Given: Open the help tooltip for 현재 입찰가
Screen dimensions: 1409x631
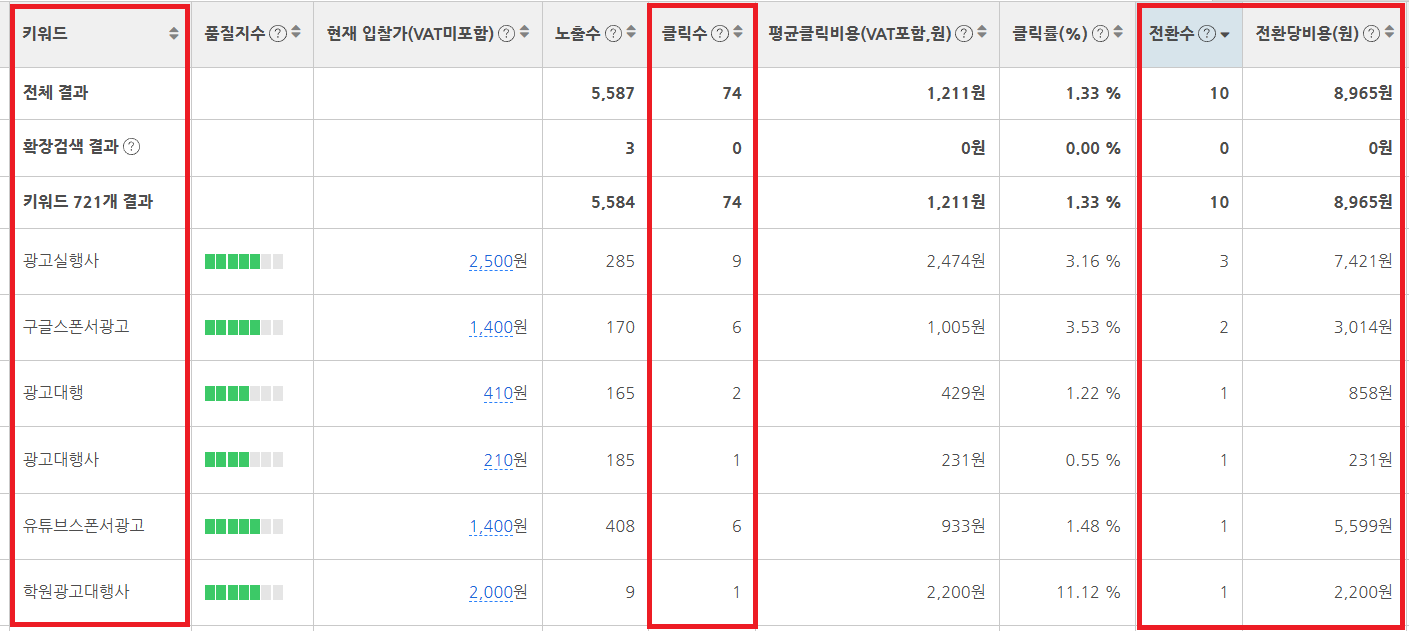Looking at the screenshot, I should (507, 33).
